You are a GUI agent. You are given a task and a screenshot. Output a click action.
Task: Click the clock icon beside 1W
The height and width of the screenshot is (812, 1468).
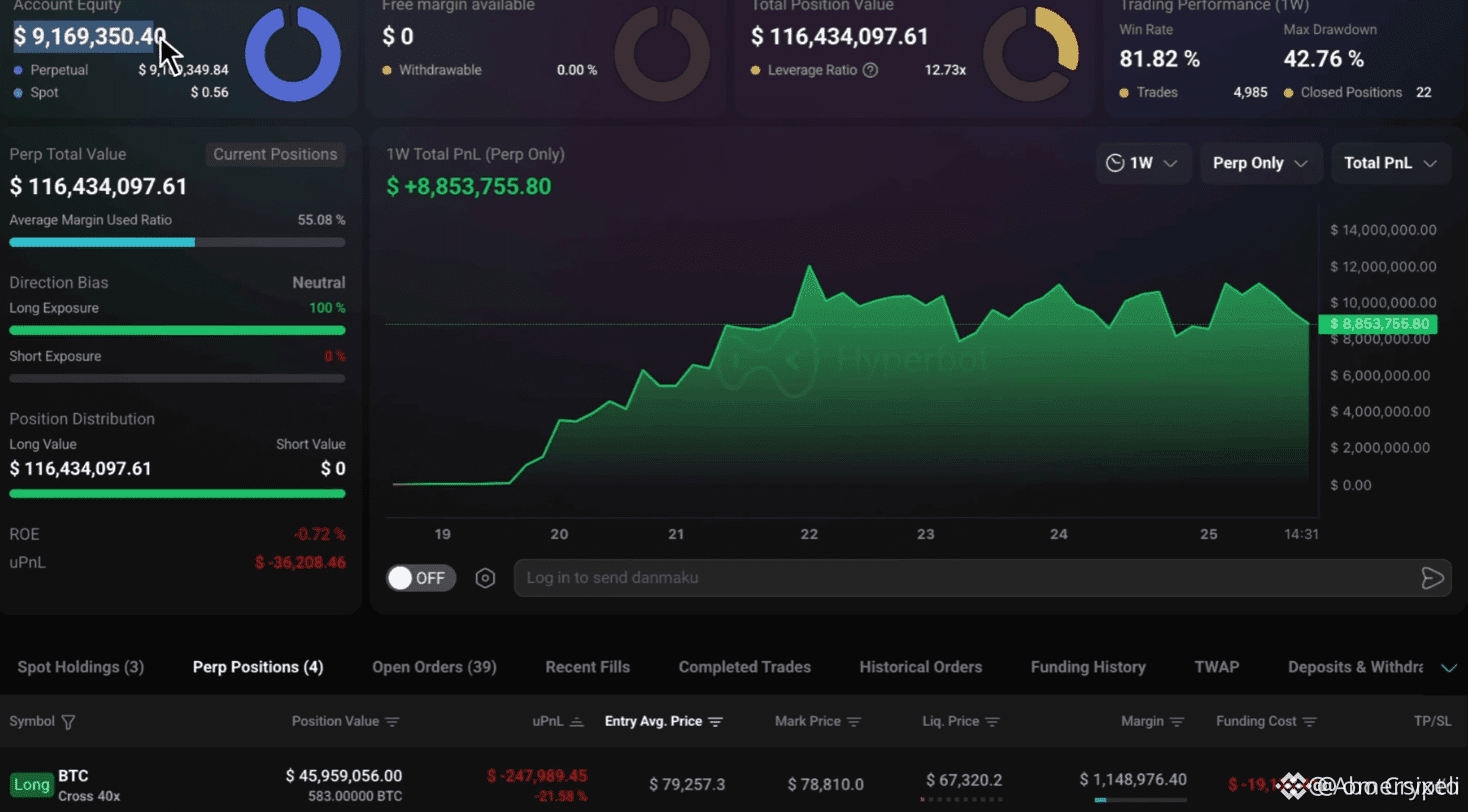point(1115,163)
